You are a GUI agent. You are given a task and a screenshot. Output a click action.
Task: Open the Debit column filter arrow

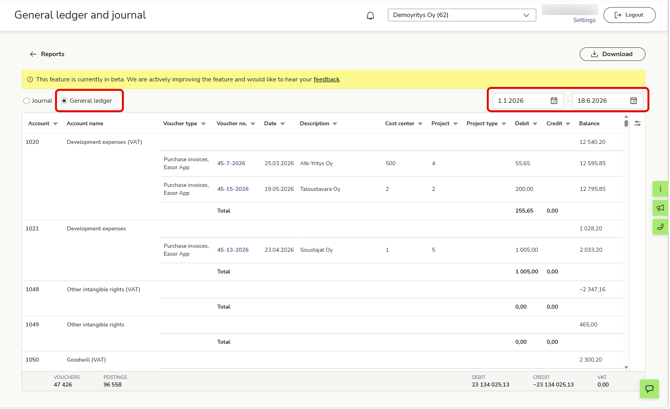pos(535,124)
